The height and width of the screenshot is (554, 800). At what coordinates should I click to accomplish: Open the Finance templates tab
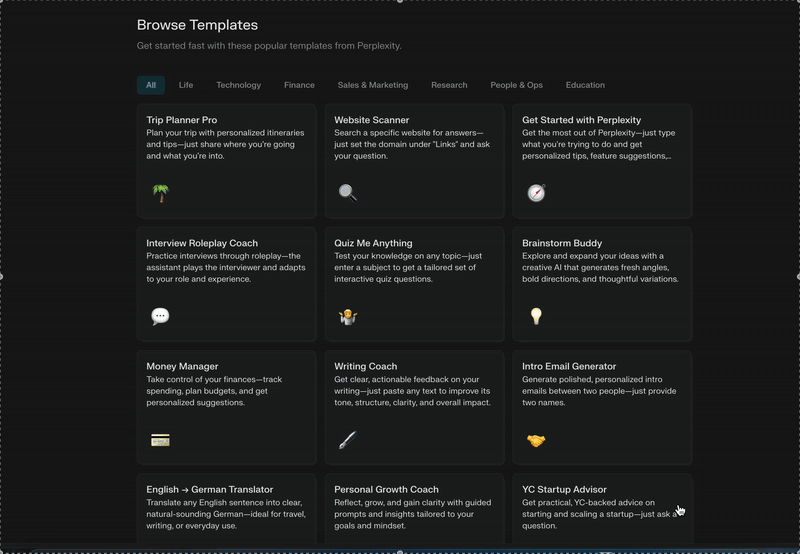click(299, 85)
